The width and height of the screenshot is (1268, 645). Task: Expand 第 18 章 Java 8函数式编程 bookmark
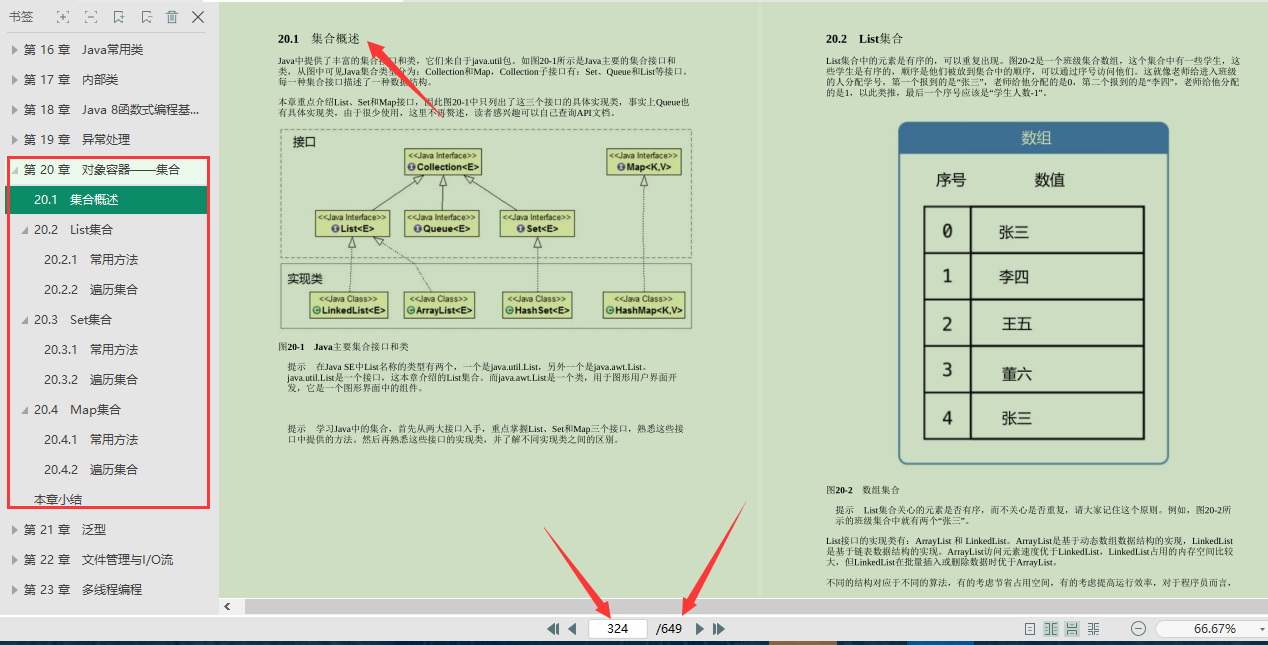[x=14, y=109]
